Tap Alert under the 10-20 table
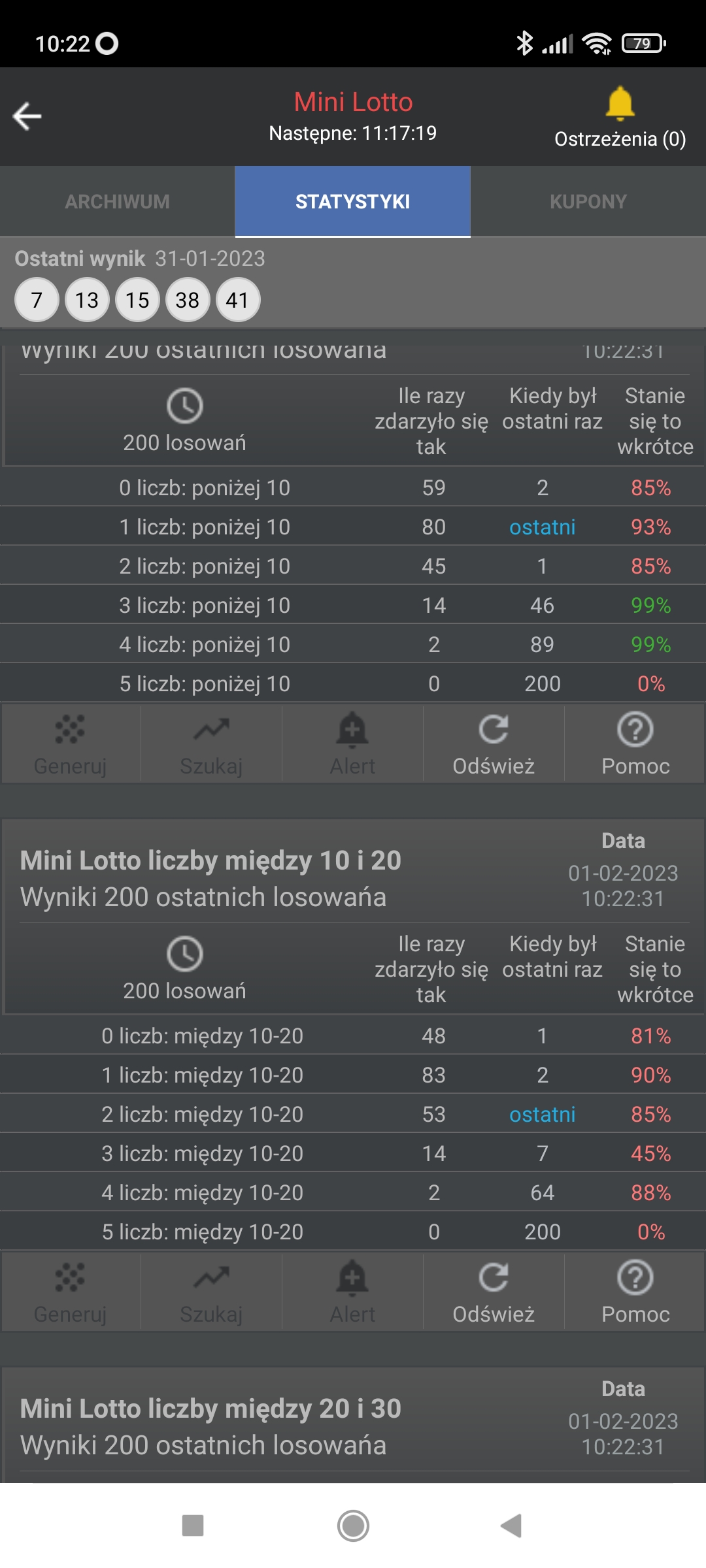Screen dimensions: 706x1568 coord(352,1292)
